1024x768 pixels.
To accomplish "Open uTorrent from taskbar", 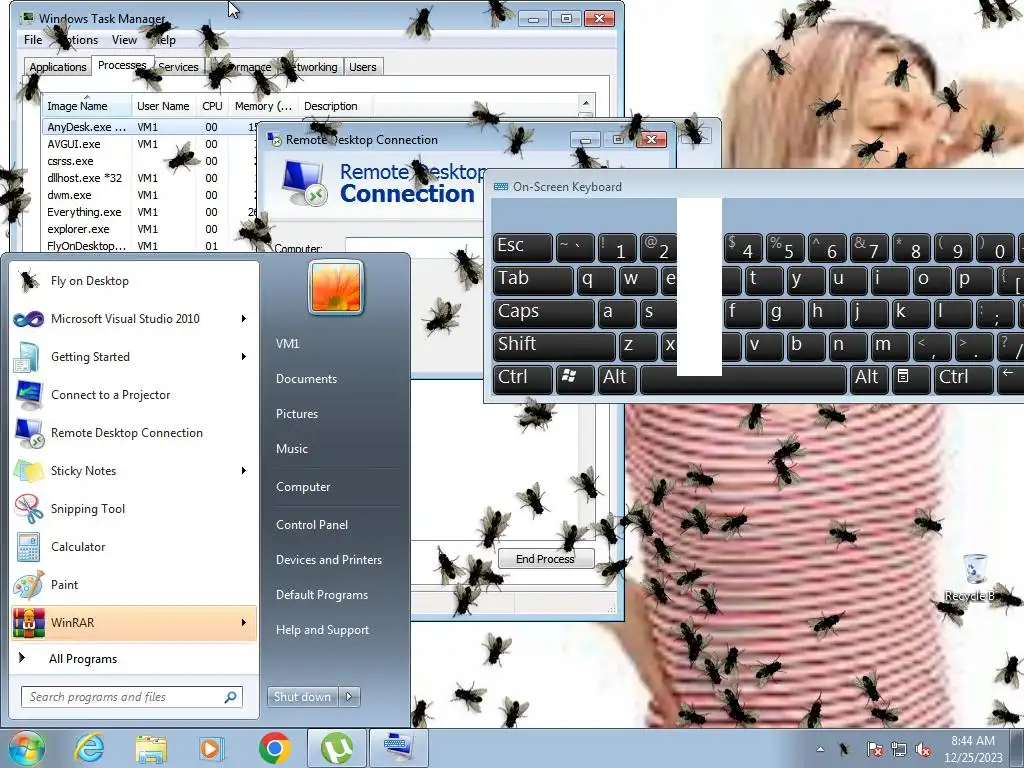I will tap(336, 748).
